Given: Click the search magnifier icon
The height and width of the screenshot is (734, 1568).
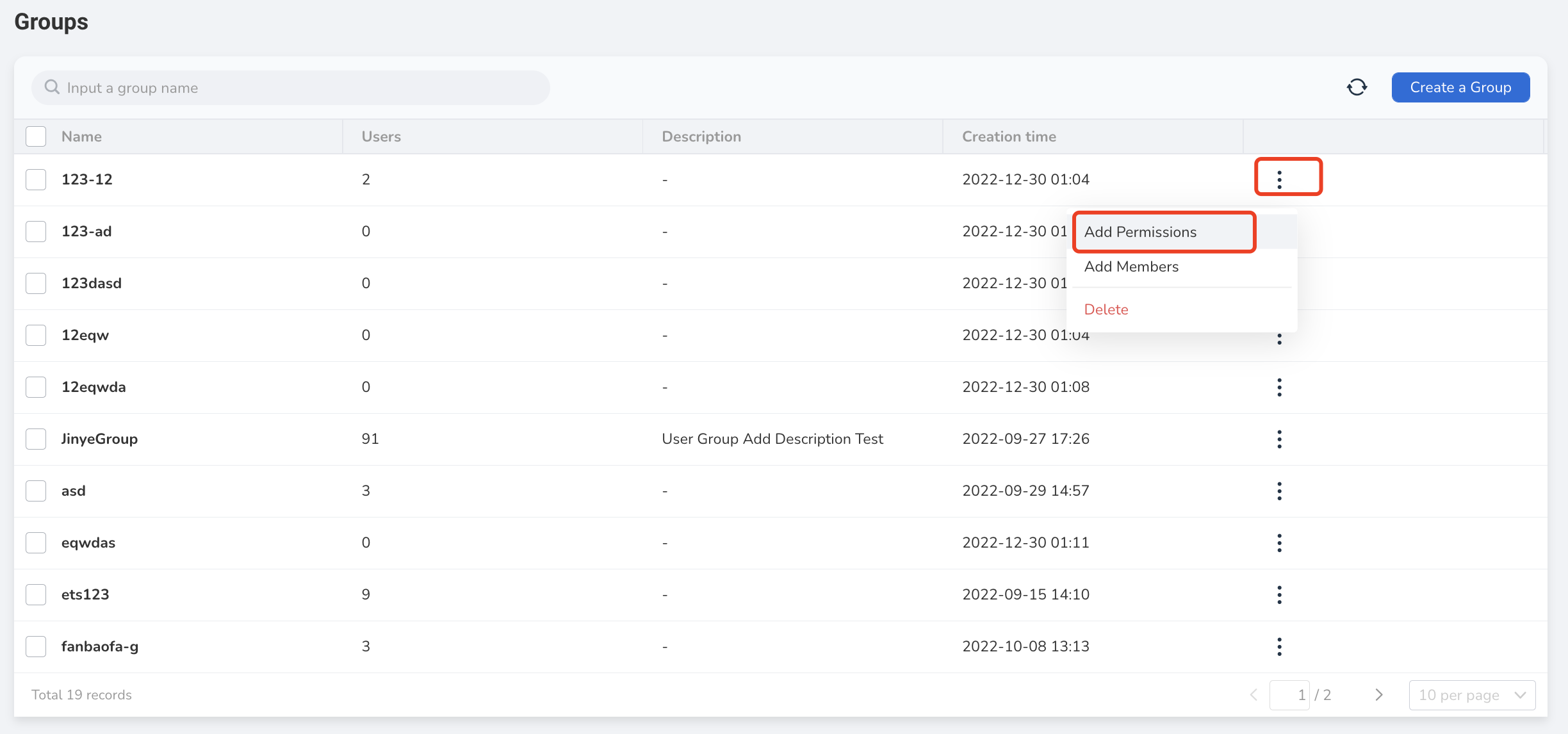Looking at the screenshot, I should [52, 87].
